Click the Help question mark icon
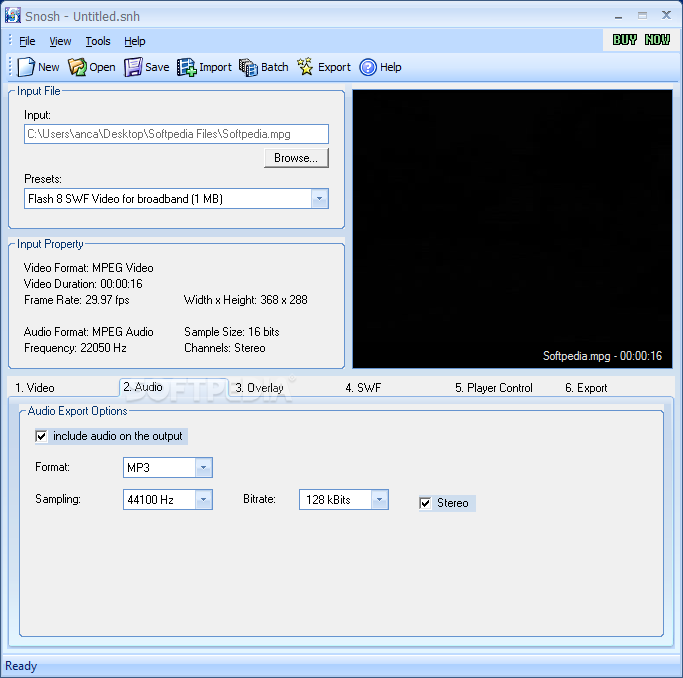 (368, 67)
